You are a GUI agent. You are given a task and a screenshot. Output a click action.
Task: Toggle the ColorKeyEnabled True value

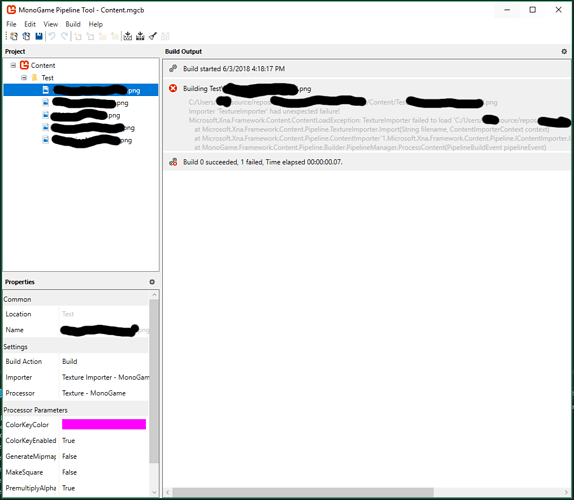[105, 441]
